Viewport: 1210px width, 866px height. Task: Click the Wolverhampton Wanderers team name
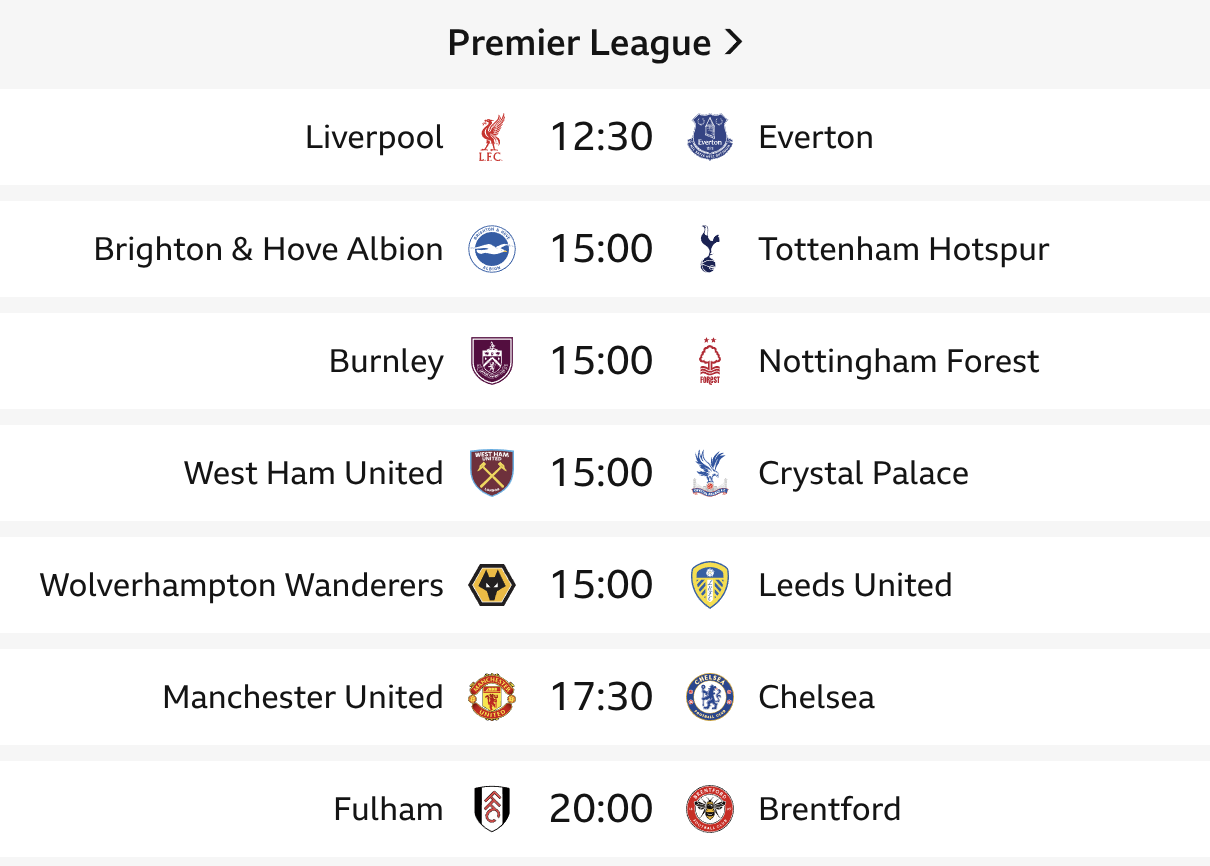[x=241, y=585]
